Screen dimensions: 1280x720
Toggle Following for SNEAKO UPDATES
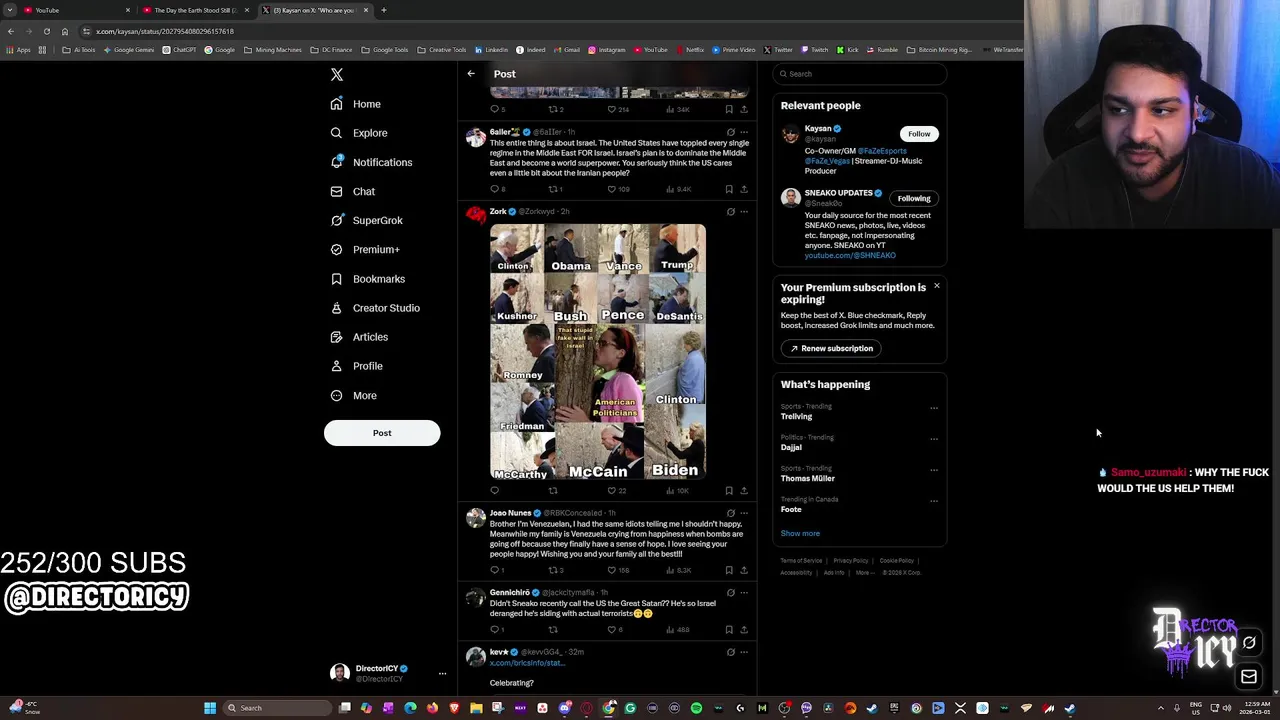click(x=914, y=198)
